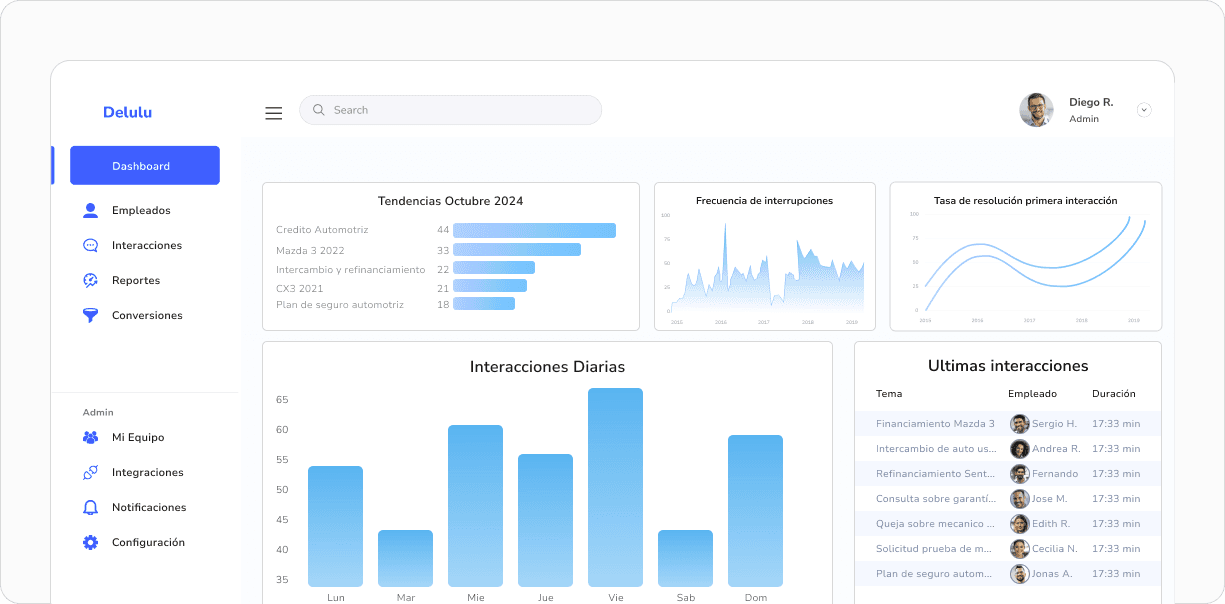1225x604 pixels.
Task: Click the Plan de seguro automotriz bar
Action: point(484,304)
